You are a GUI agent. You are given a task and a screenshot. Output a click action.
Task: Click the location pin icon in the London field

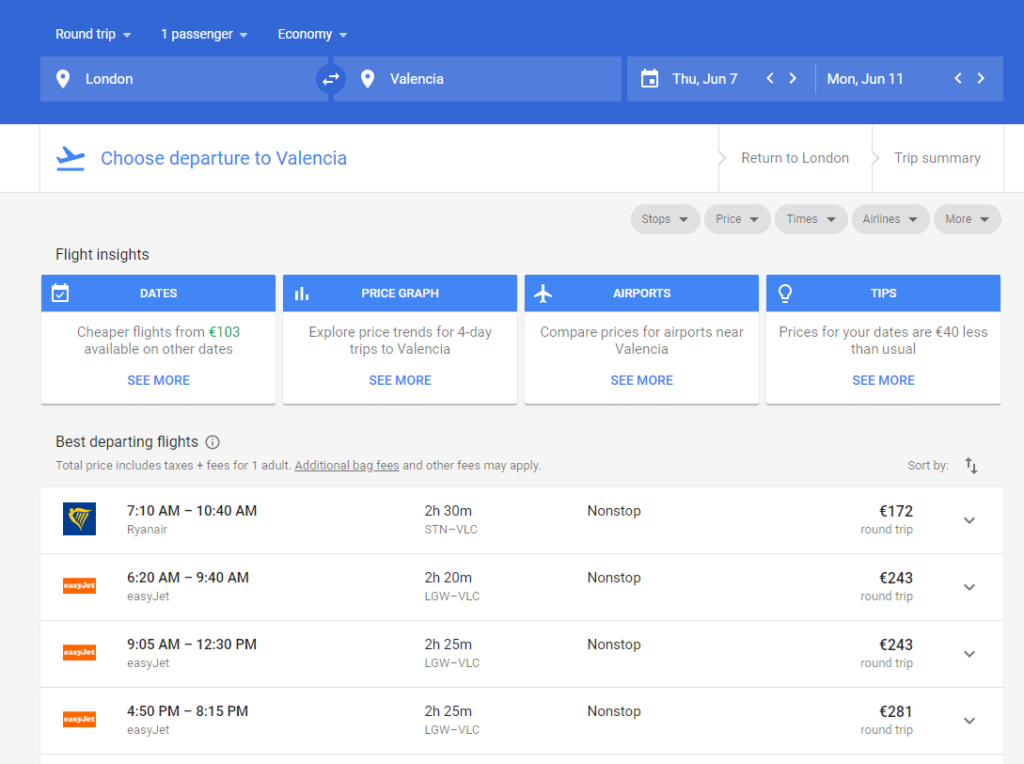pos(63,78)
